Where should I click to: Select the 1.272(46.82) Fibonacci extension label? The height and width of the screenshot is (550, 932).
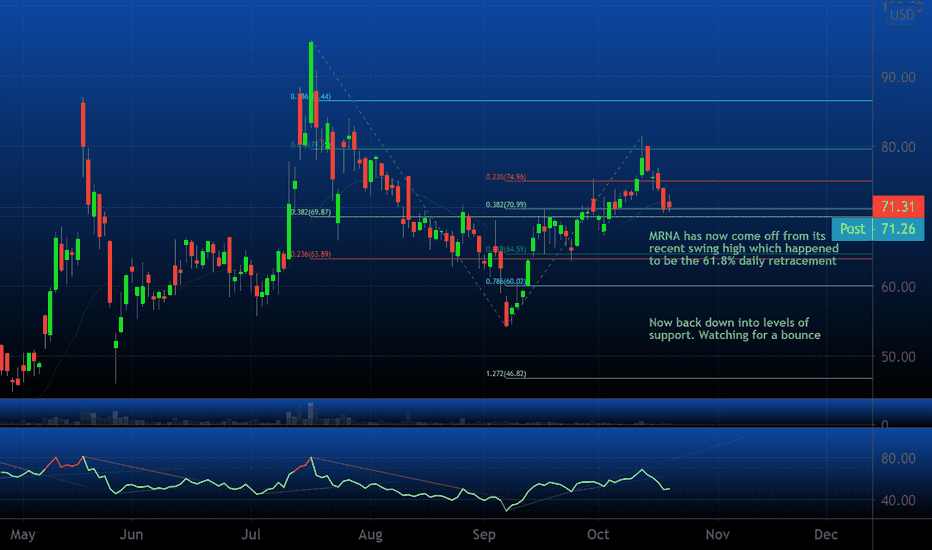tap(506, 374)
